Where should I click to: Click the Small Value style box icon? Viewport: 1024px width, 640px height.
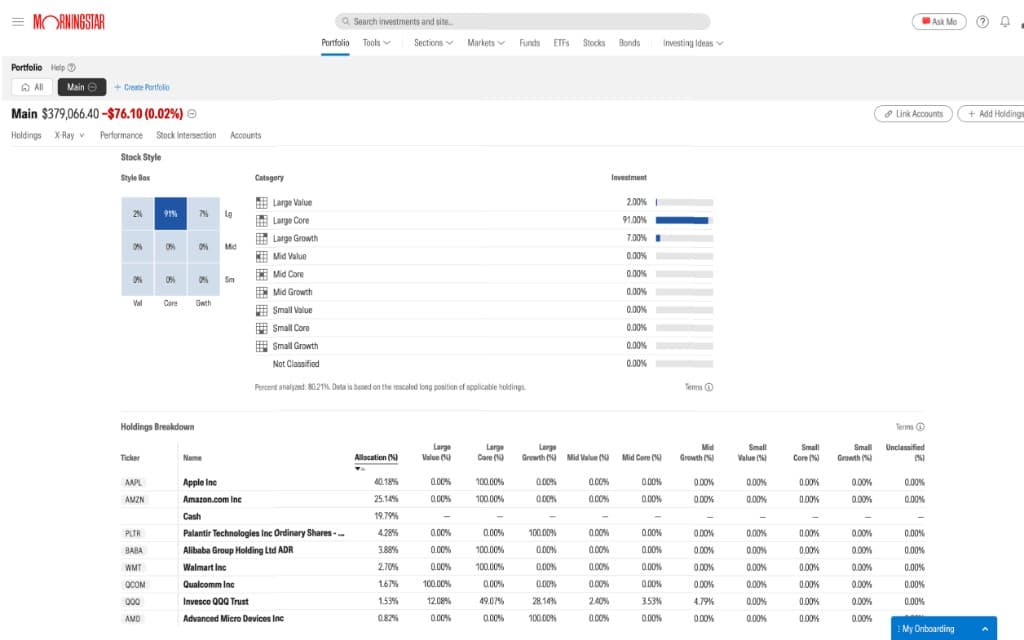262,310
